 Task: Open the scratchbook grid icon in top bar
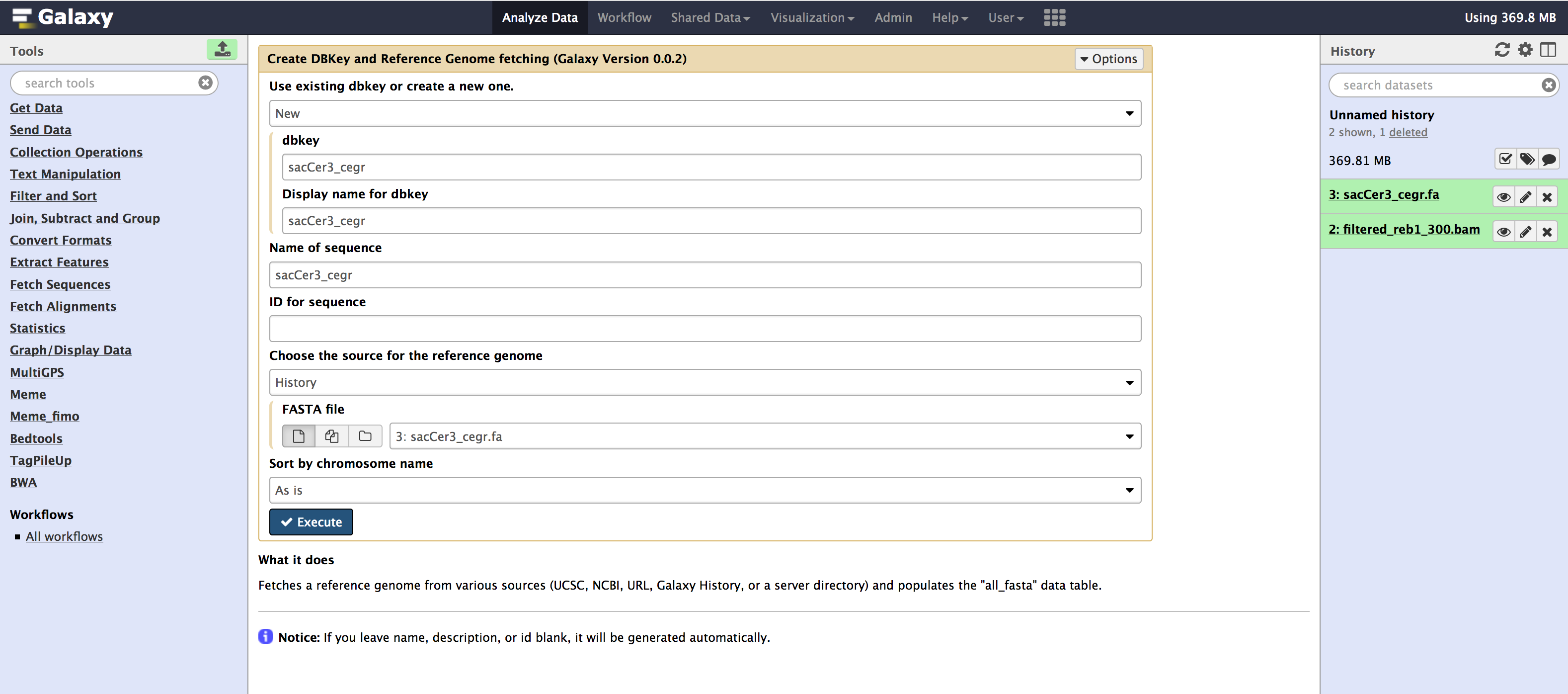click(x=1054, y=18)
